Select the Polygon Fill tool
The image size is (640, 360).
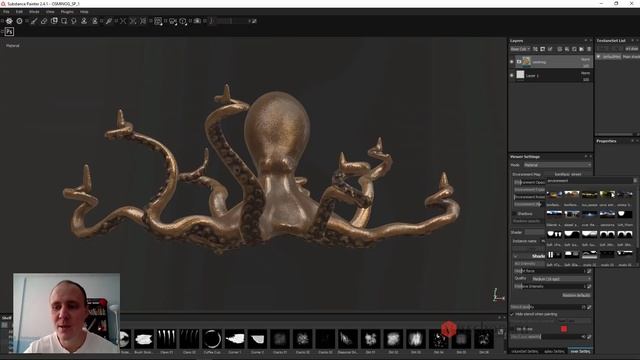64,21
